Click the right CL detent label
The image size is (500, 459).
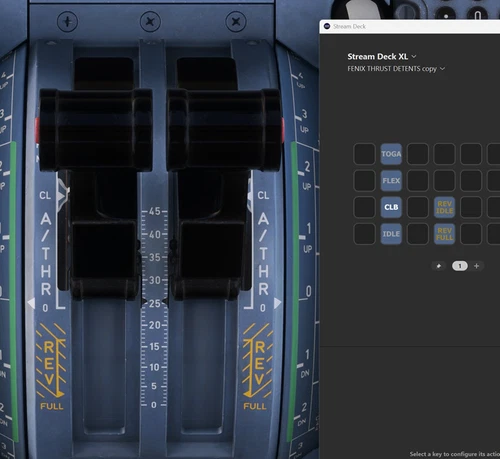click(x=263, y=195)
